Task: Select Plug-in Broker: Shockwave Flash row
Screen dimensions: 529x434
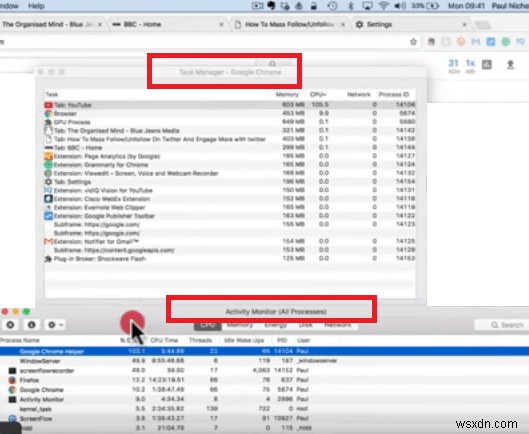Action: pyautogui.click(x=230, y=259)
